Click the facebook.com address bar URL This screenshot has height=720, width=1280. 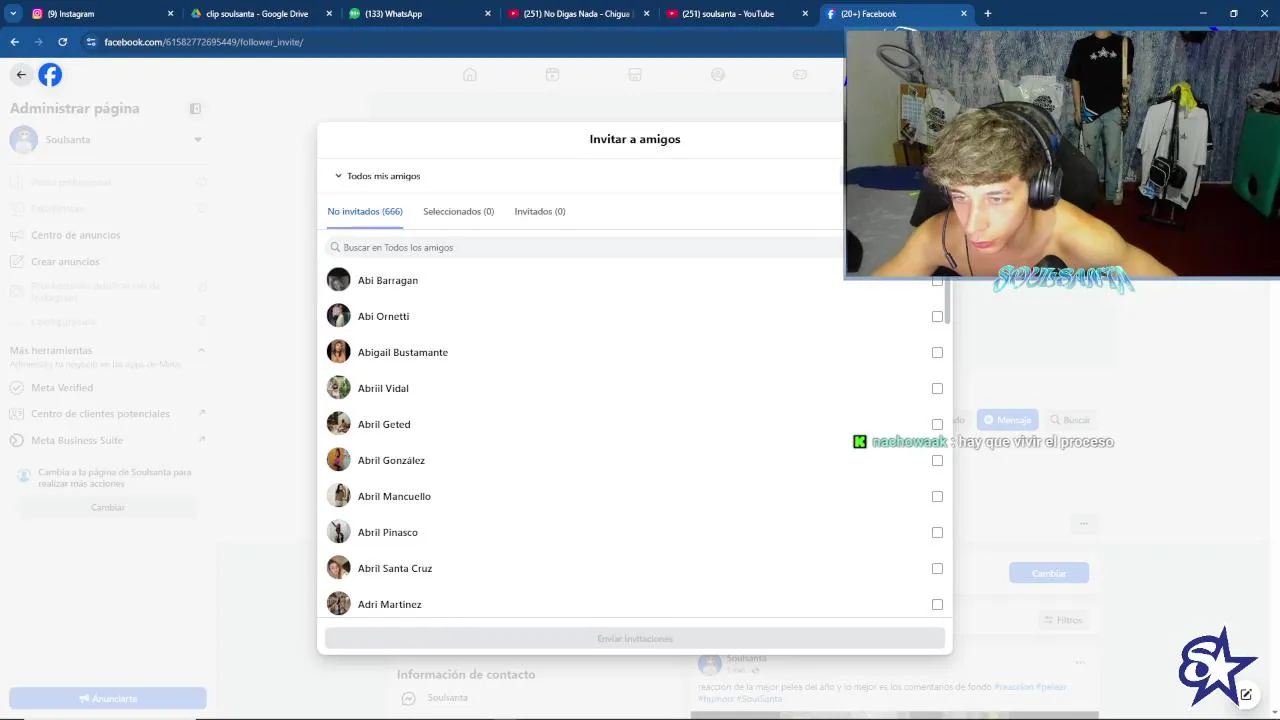[x=203, y=42]
